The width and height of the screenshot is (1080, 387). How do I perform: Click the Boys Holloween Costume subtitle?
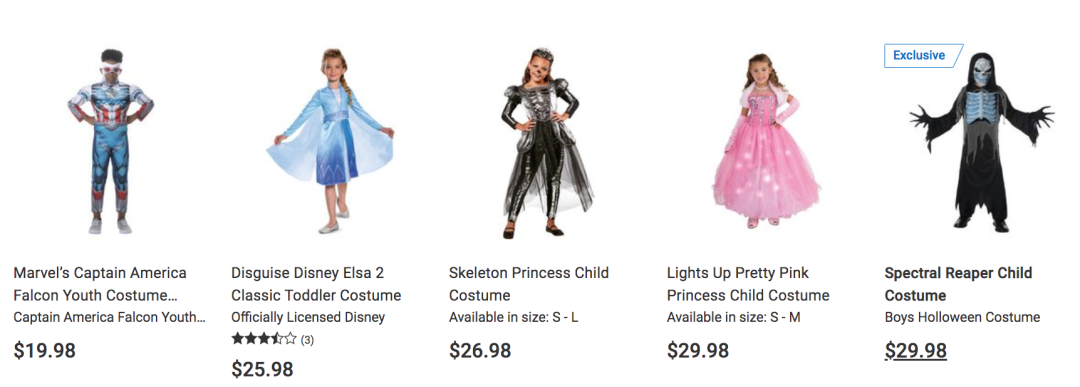[962, 317]
